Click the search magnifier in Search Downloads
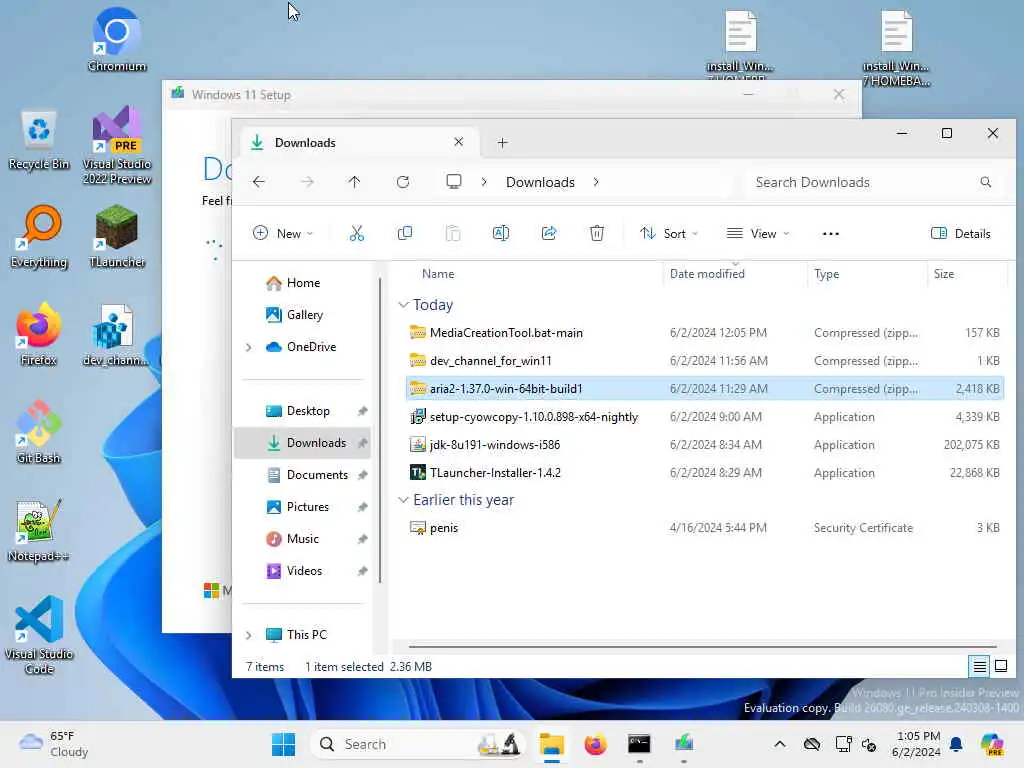 click(x=985, y=182)
